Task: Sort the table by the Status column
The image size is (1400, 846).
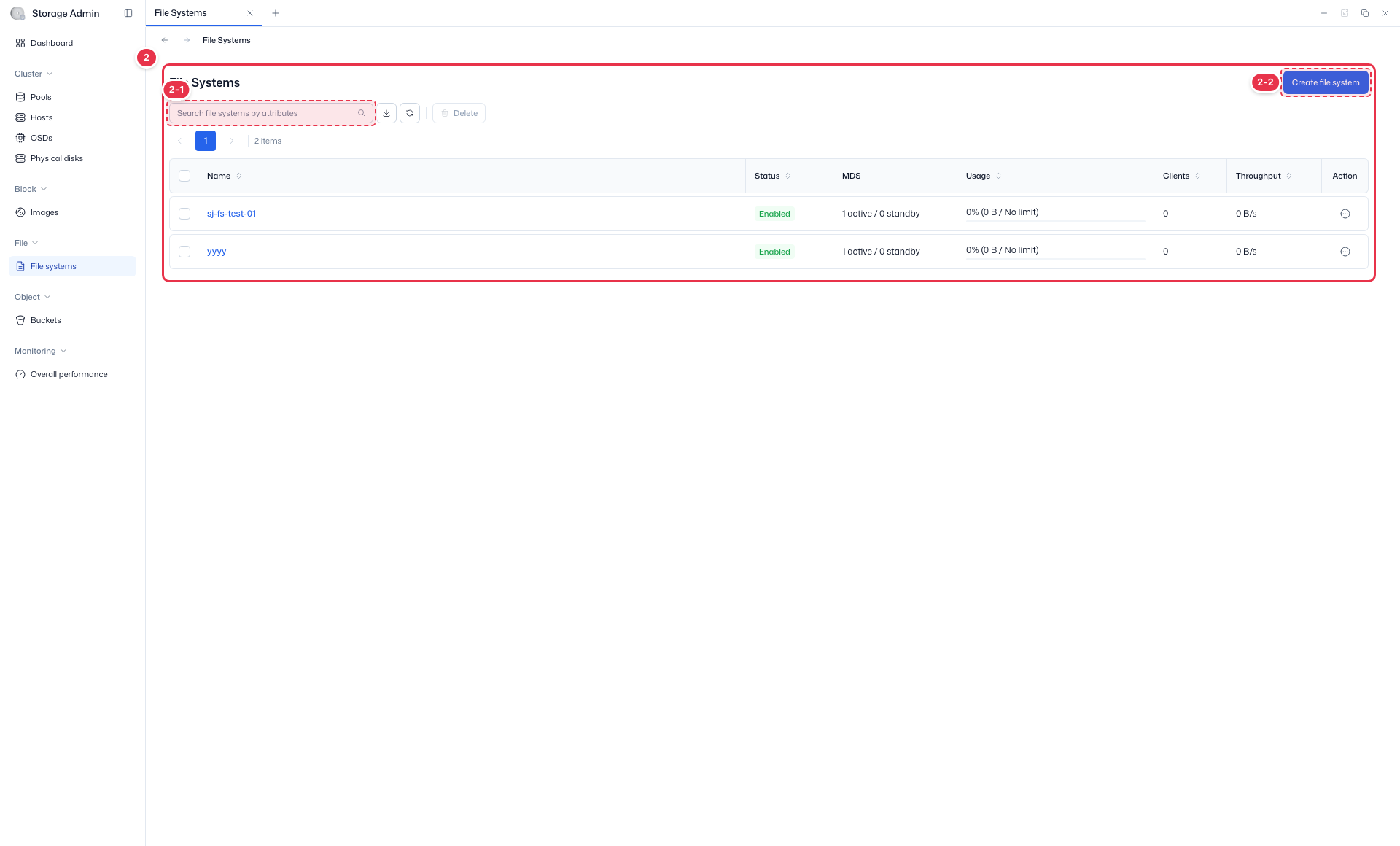Action: [x=787, y=176]
